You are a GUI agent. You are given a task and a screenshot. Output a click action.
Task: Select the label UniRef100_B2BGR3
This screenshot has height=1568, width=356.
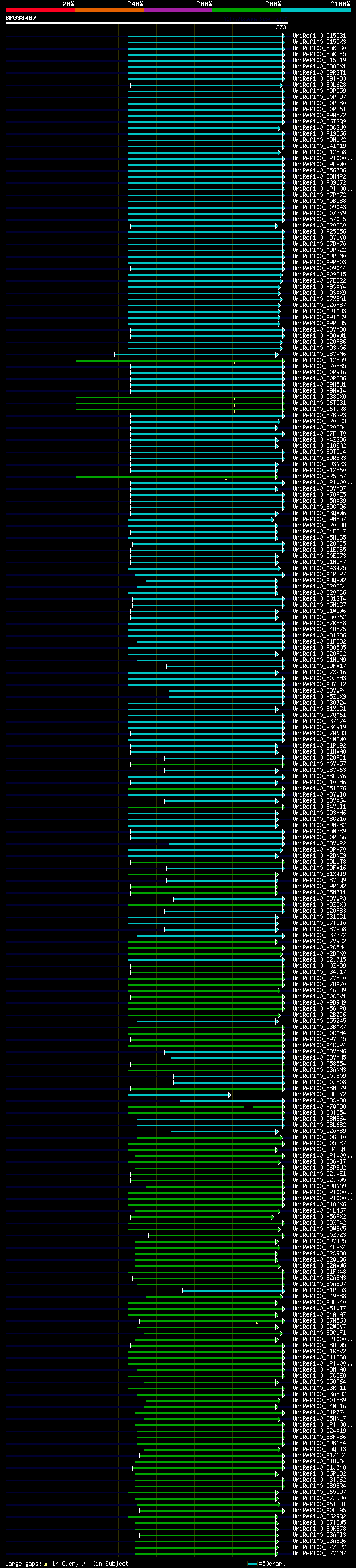319,415
